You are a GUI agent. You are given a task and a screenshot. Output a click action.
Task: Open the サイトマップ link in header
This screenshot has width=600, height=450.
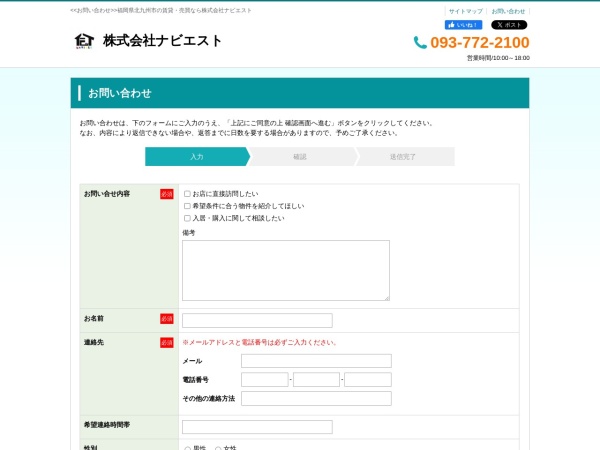[x=466, y=11]
